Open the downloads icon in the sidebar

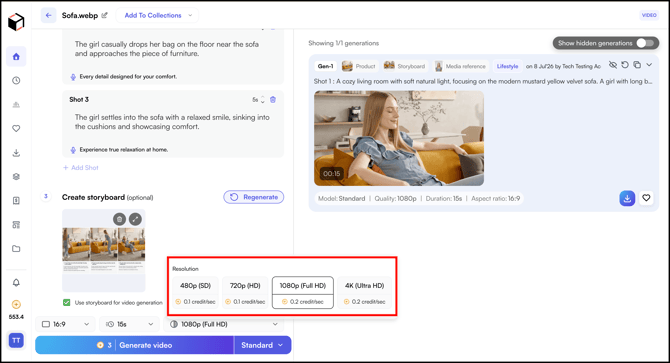(16, 152)
